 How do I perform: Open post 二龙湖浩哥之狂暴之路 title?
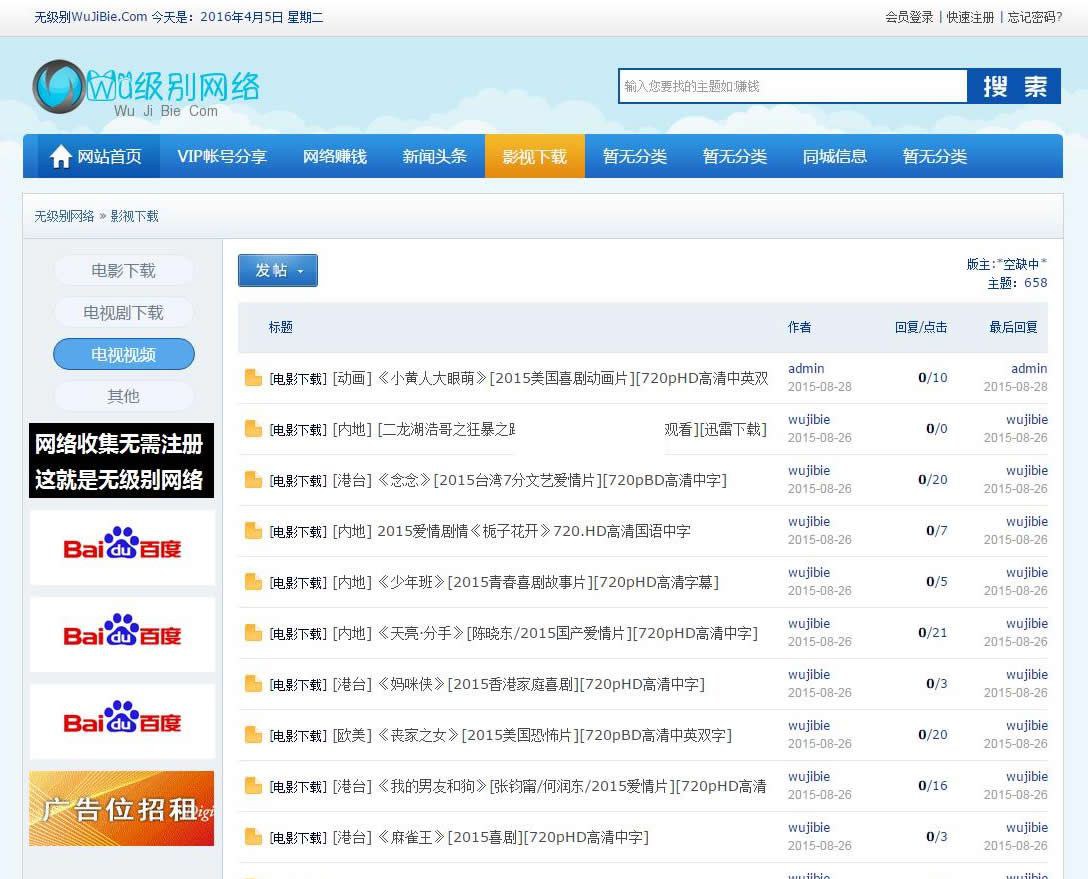click(572, 429)
